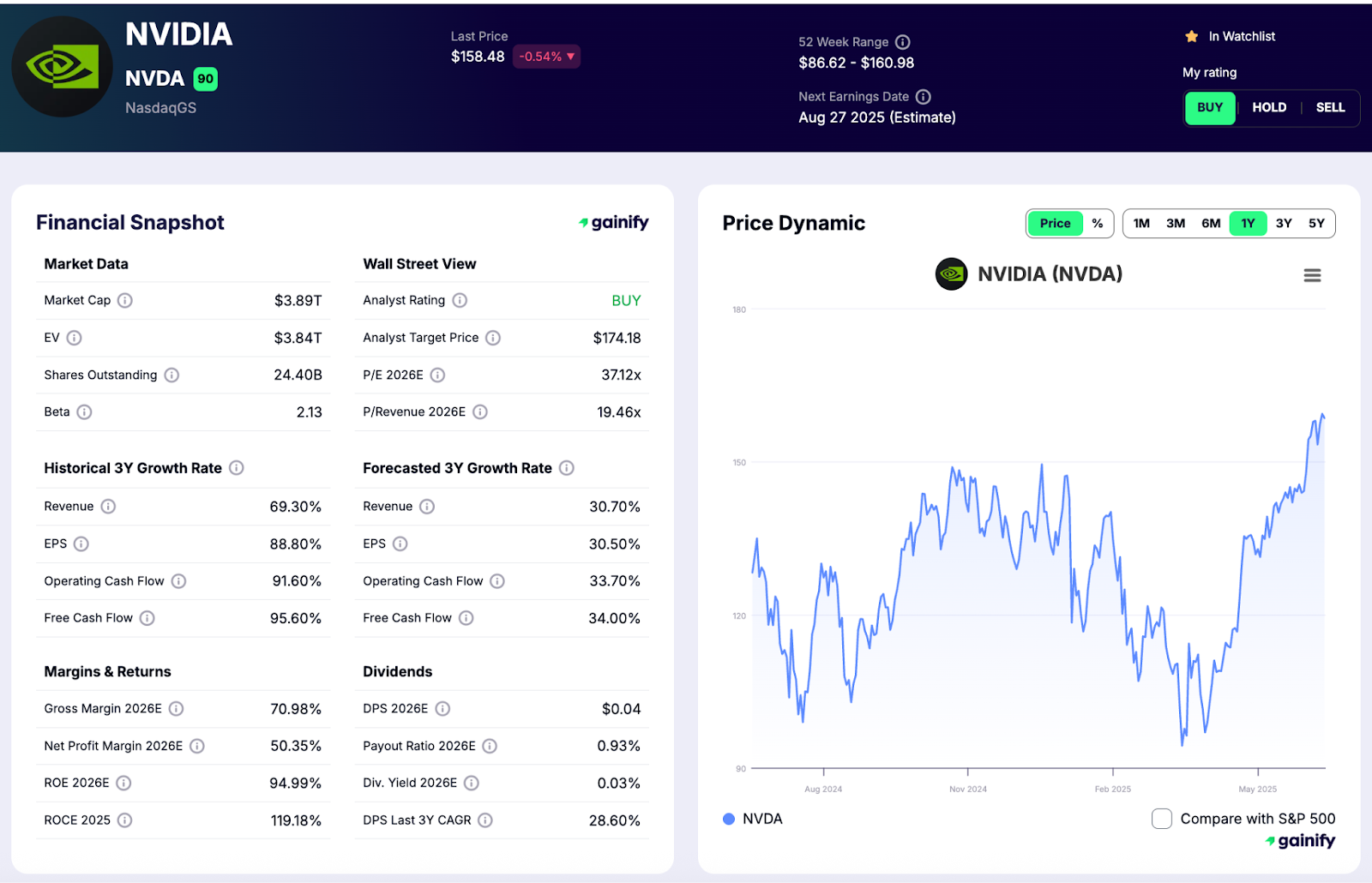
Task: Click the 52 Week Range info icon
Action: (903, 42)
